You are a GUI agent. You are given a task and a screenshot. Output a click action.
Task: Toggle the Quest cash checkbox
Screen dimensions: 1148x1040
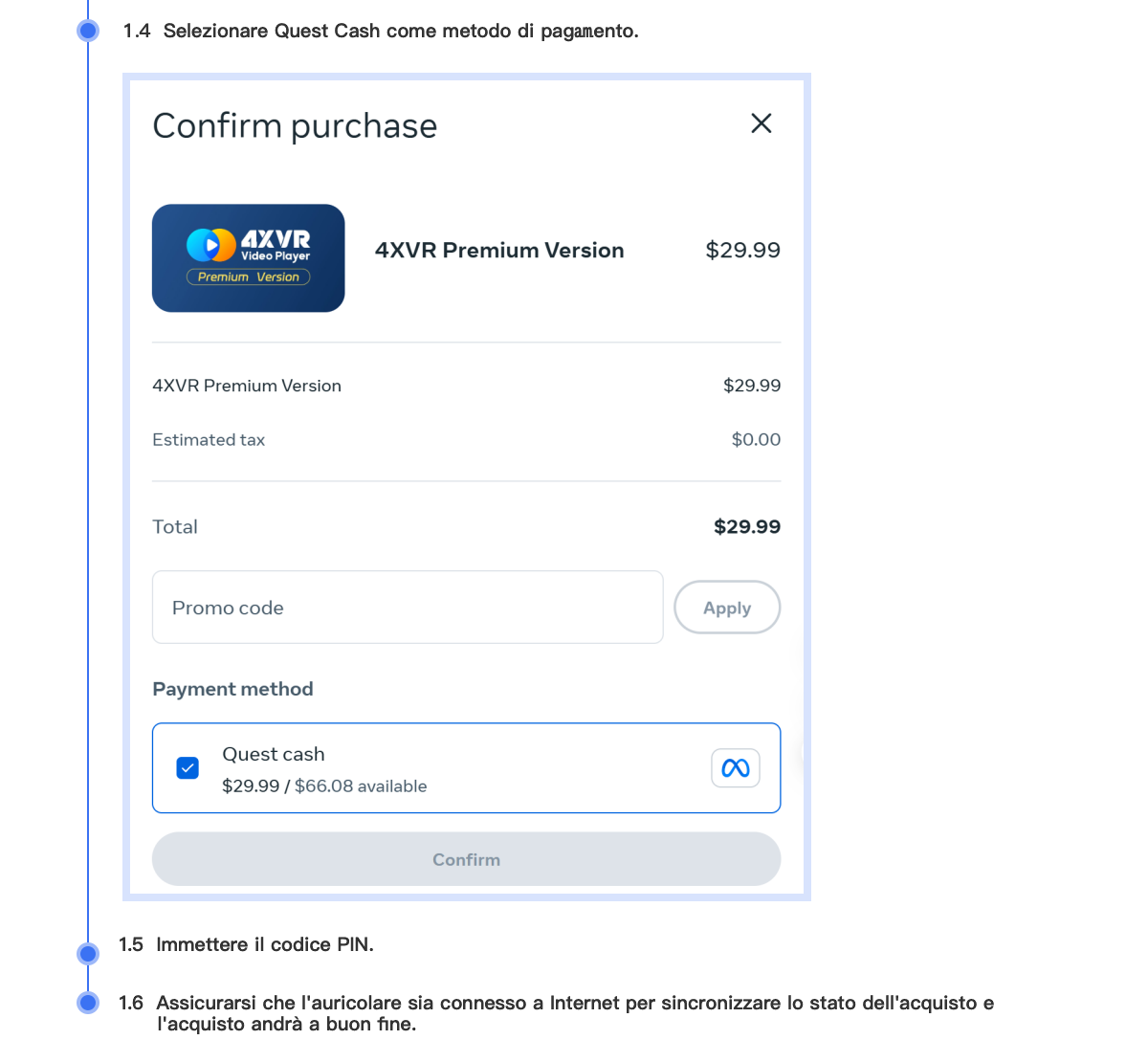(188, 768)
